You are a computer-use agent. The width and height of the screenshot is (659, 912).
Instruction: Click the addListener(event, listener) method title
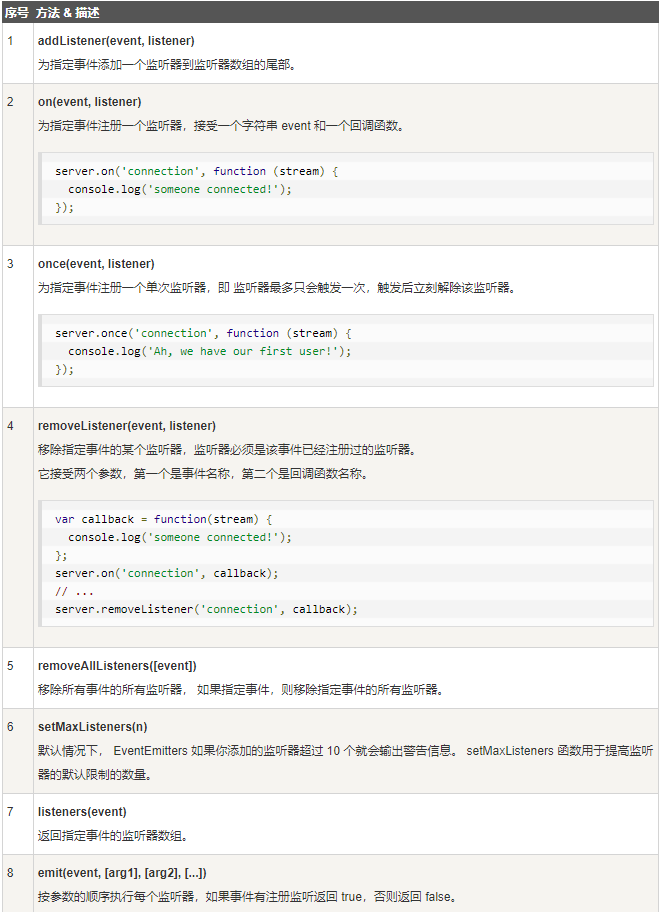click(116, 41)
